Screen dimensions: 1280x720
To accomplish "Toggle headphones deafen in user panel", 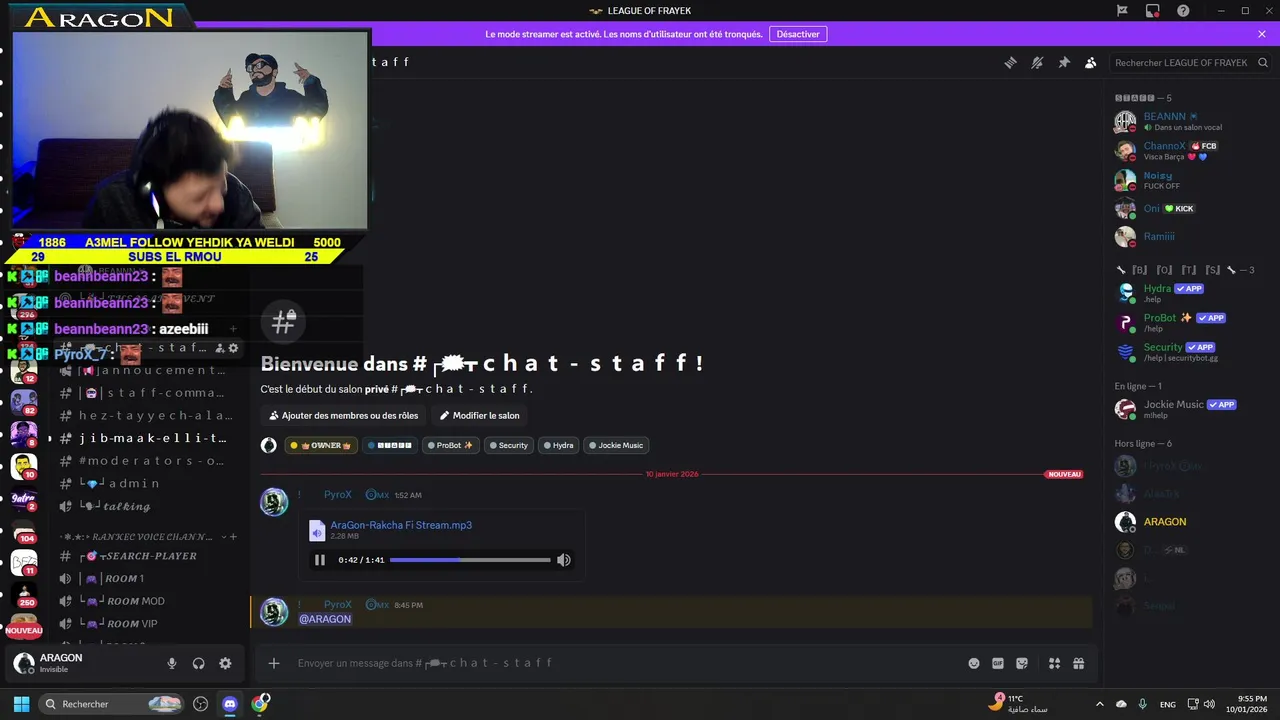I will pos(198,663).
